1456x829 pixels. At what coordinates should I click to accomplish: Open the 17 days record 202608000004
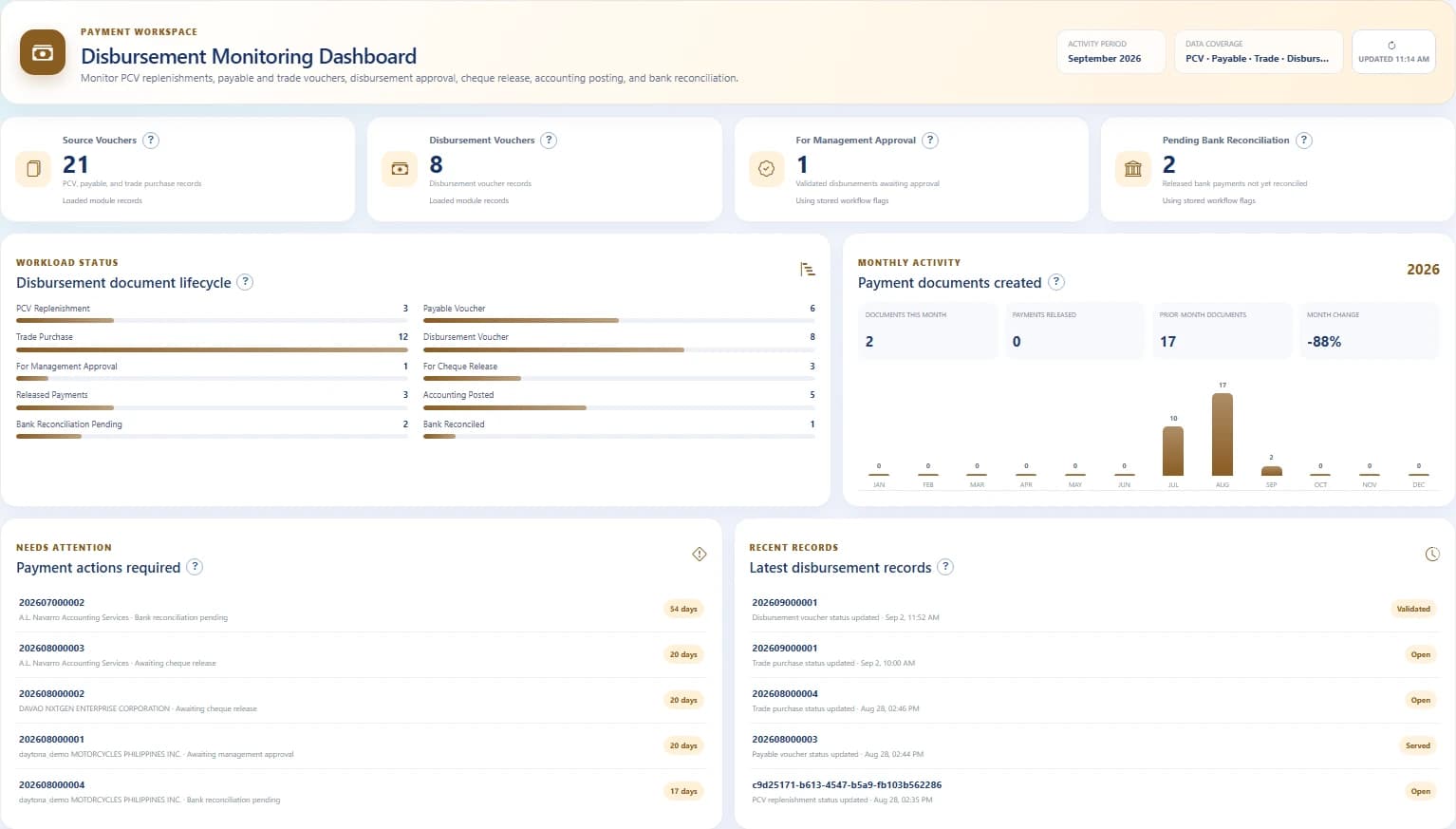click(x=361, y=792)
